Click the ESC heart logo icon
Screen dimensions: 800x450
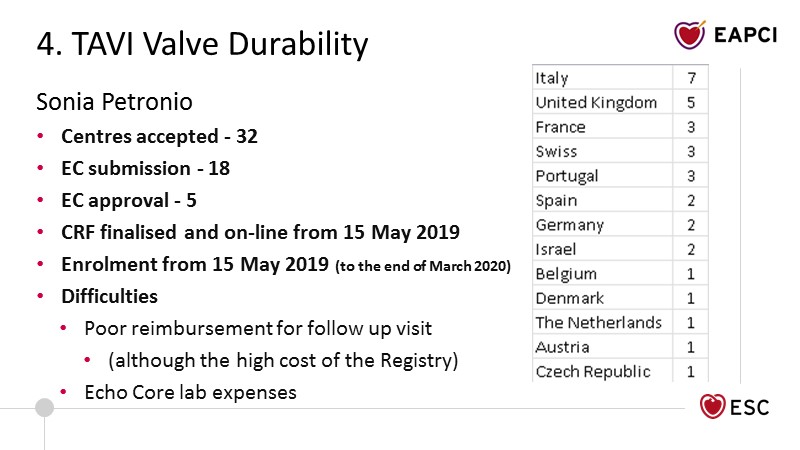coord(714,409)
